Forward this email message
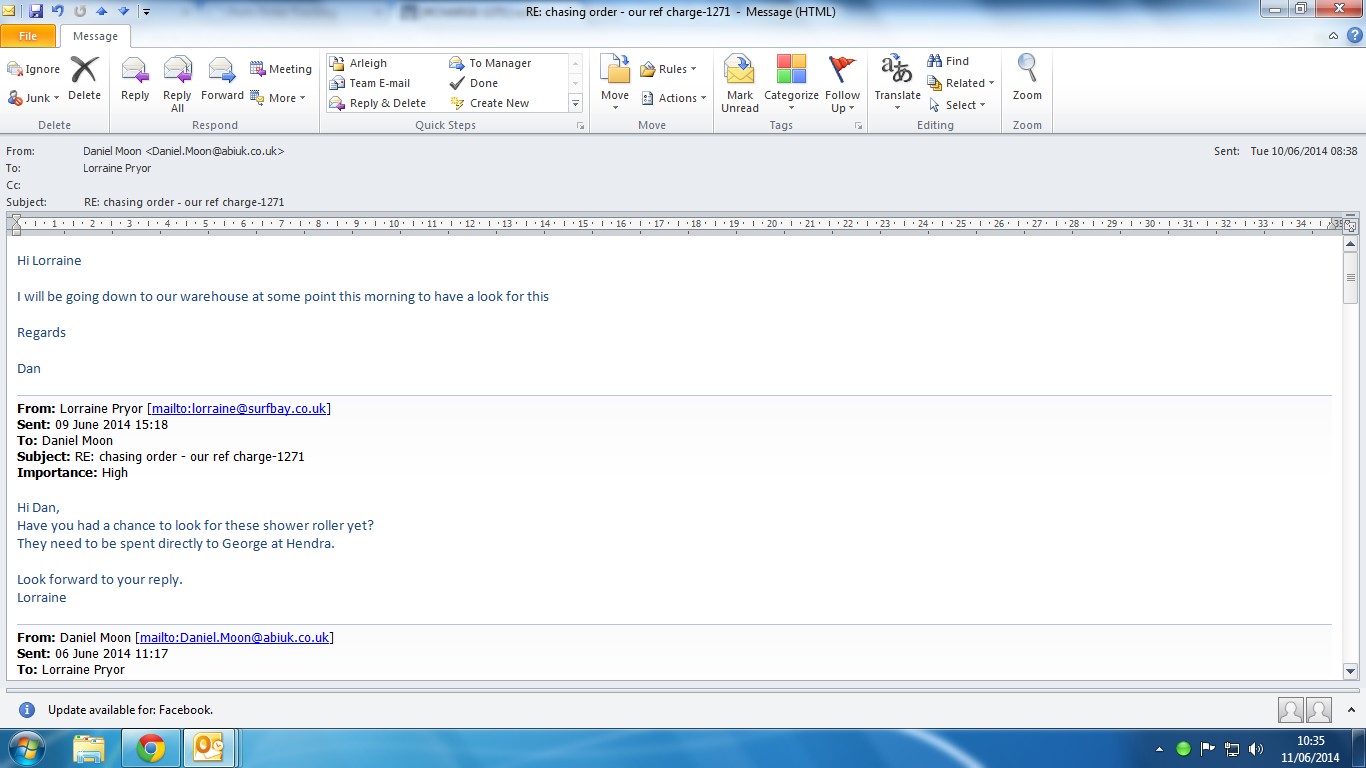Image resolution: width=1366 pixels, height=768 pixels. pyautogui.click(x=221, y=78)
